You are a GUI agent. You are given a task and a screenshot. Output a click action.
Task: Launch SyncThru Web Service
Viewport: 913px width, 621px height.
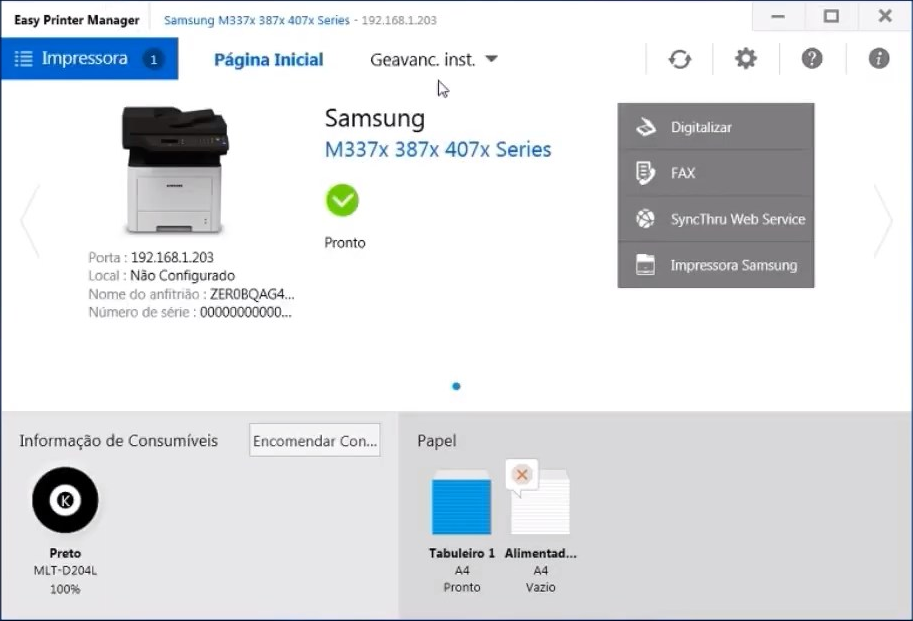coord(716,219)
